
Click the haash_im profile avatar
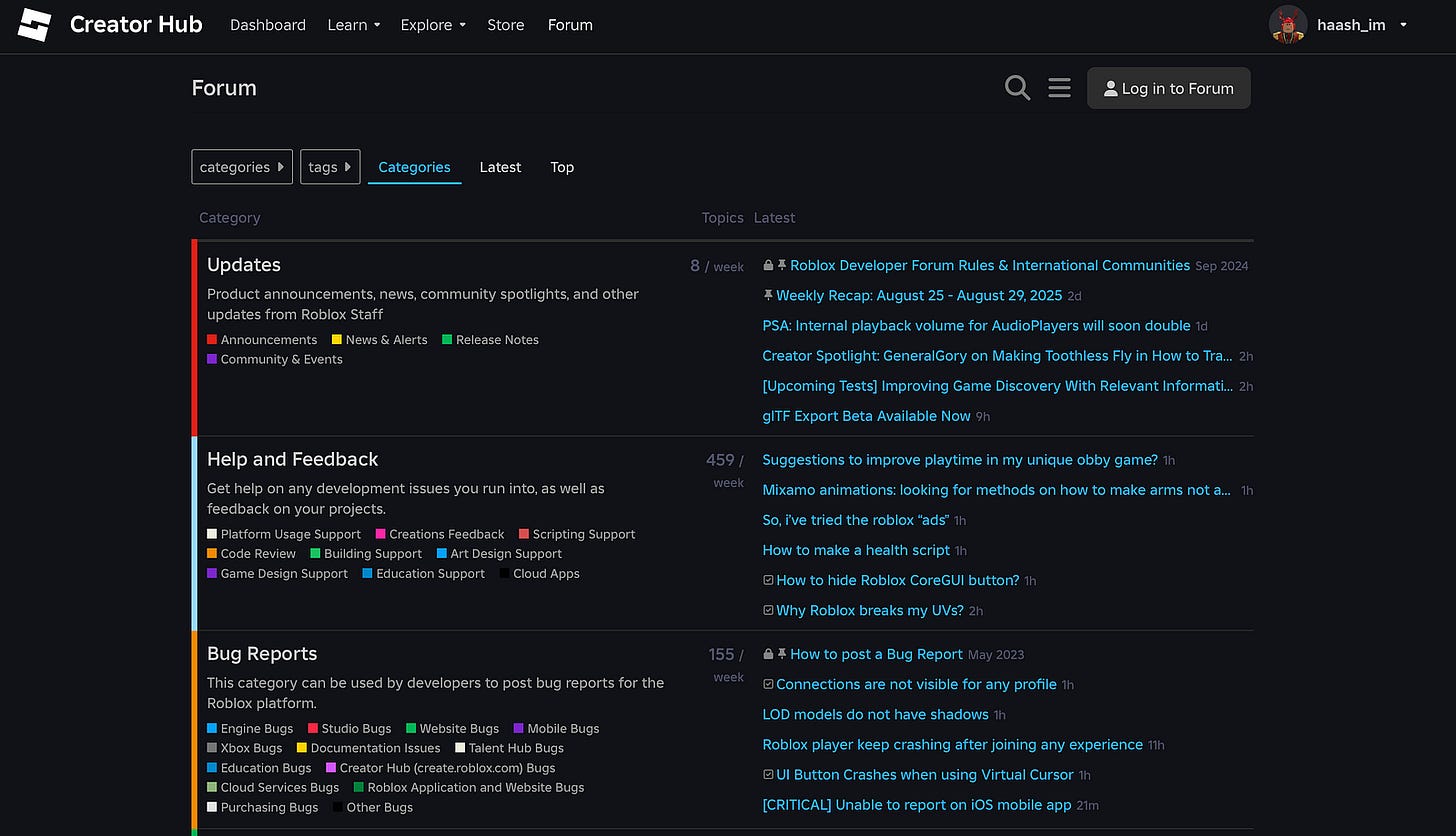click(x=1288, y=25)
